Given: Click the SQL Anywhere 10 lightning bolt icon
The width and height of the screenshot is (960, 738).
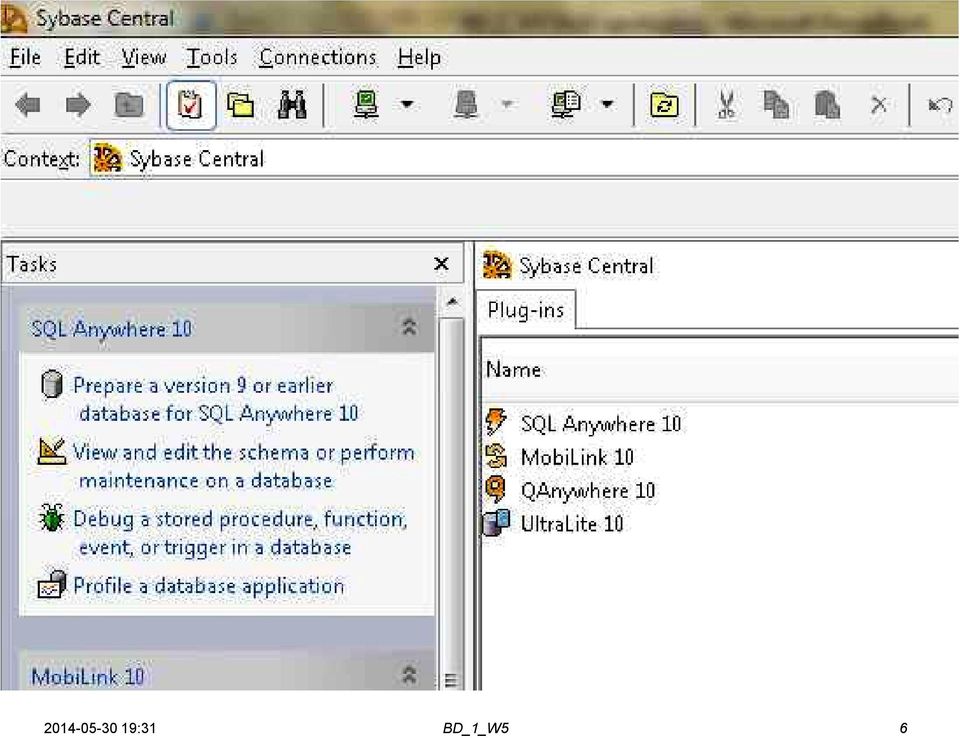Looking at the screenshot, I should point(496,423).
